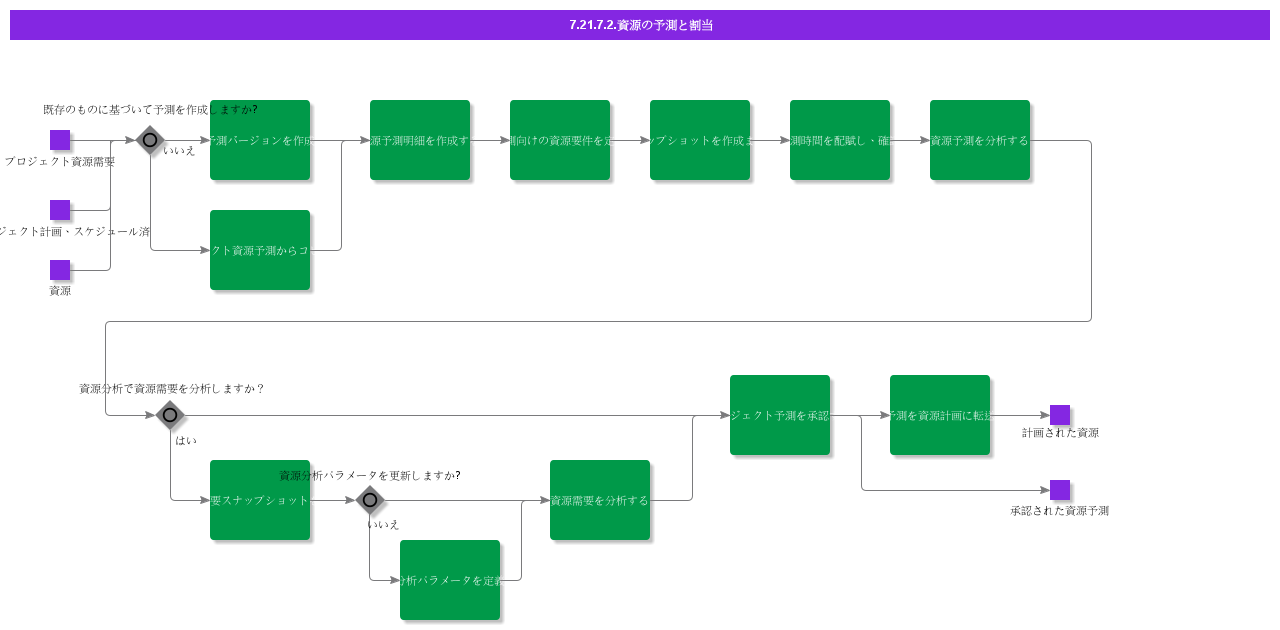The width and height of the screenshot is (1280, 630).
Task: Select the purple square above '資源'
Action: (60, 270)
